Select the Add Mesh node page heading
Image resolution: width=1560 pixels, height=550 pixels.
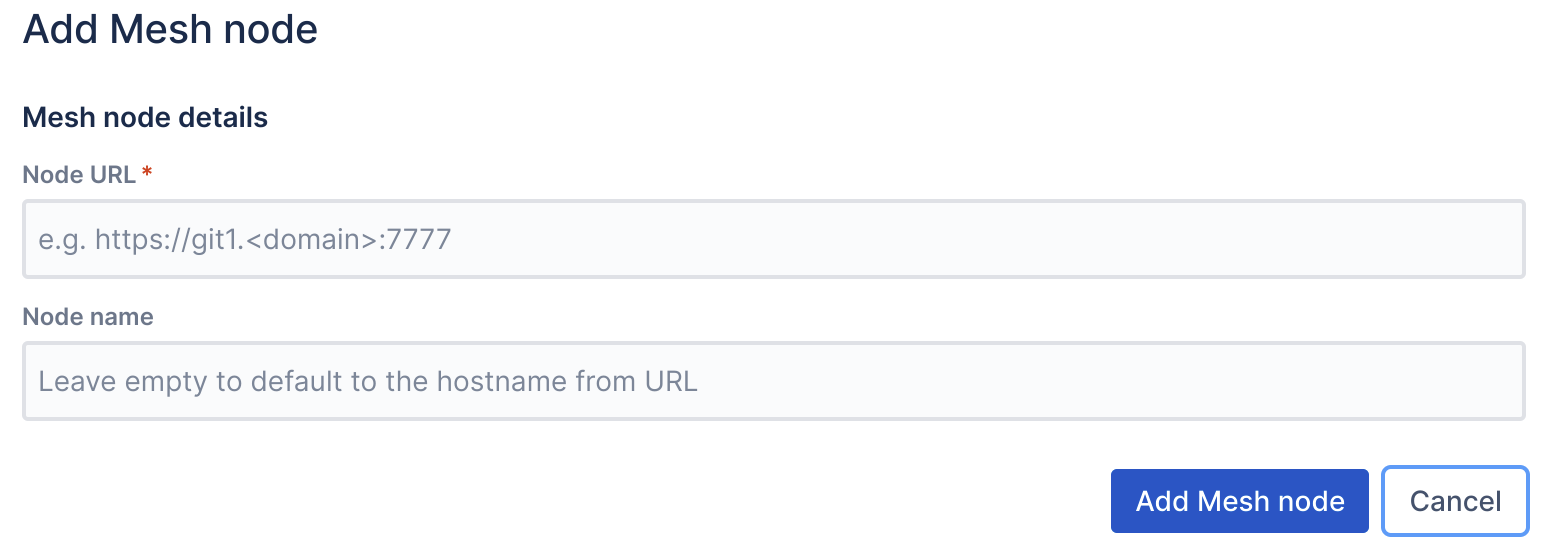pos(170,29)
